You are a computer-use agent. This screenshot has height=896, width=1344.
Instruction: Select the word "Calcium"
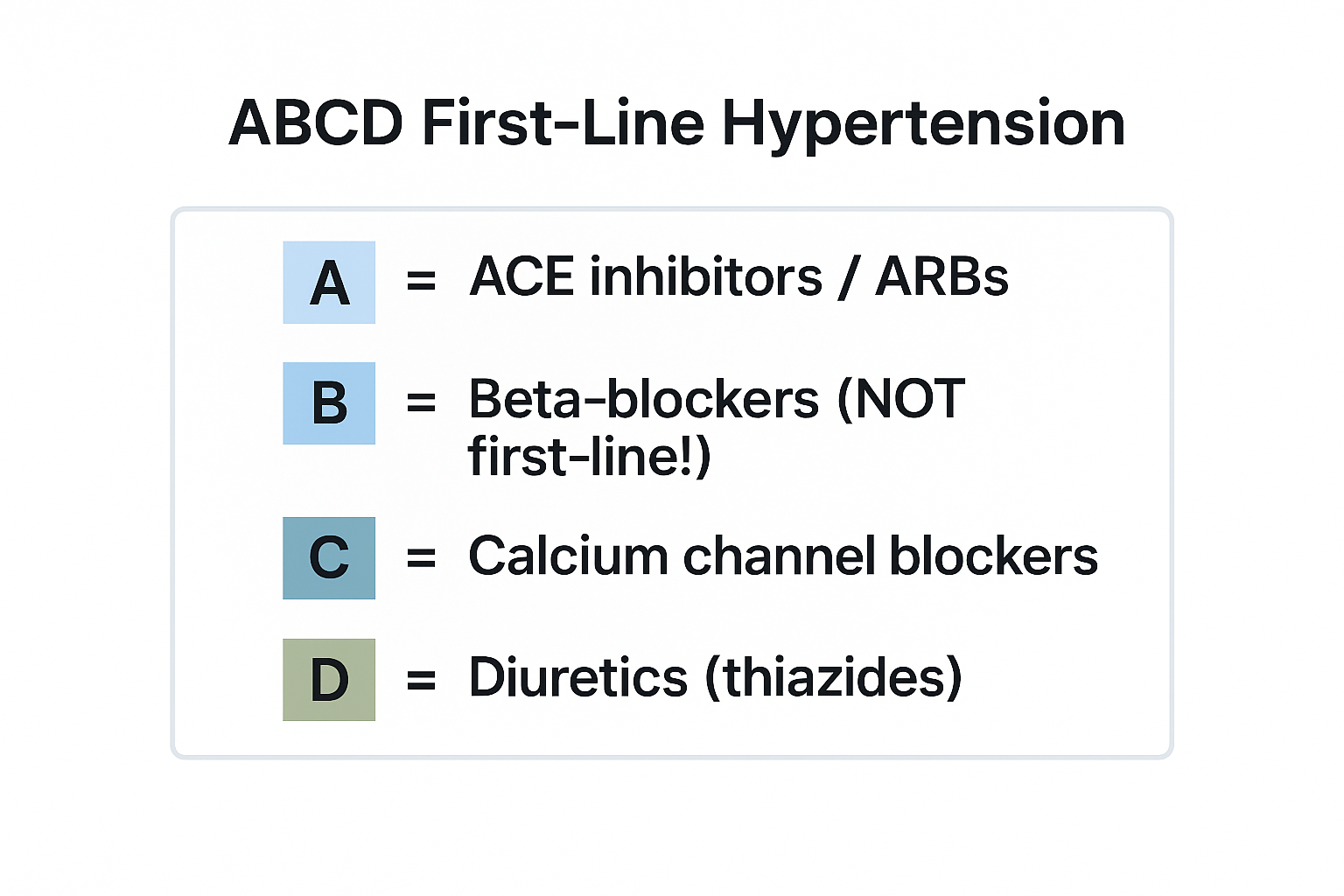(568, 556)
